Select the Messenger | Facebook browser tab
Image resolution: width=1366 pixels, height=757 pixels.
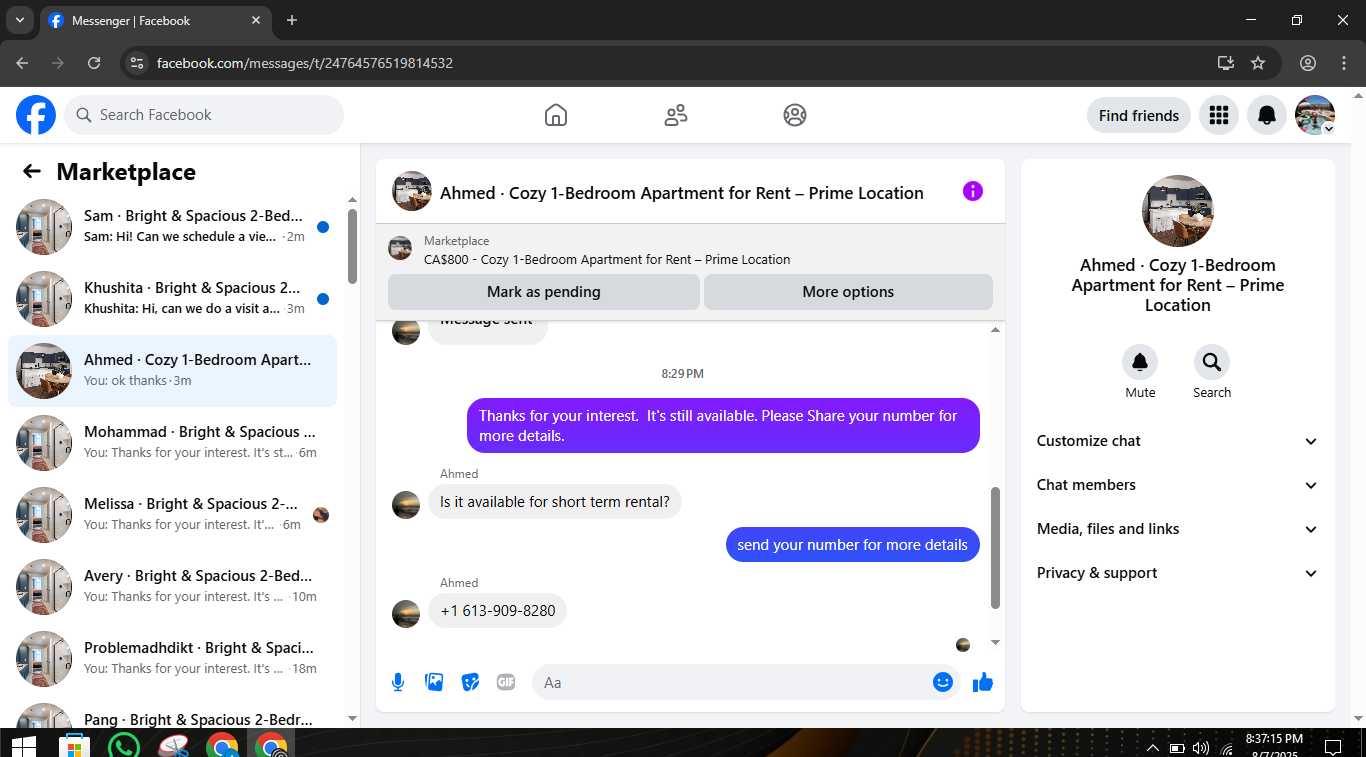point(155,21)
